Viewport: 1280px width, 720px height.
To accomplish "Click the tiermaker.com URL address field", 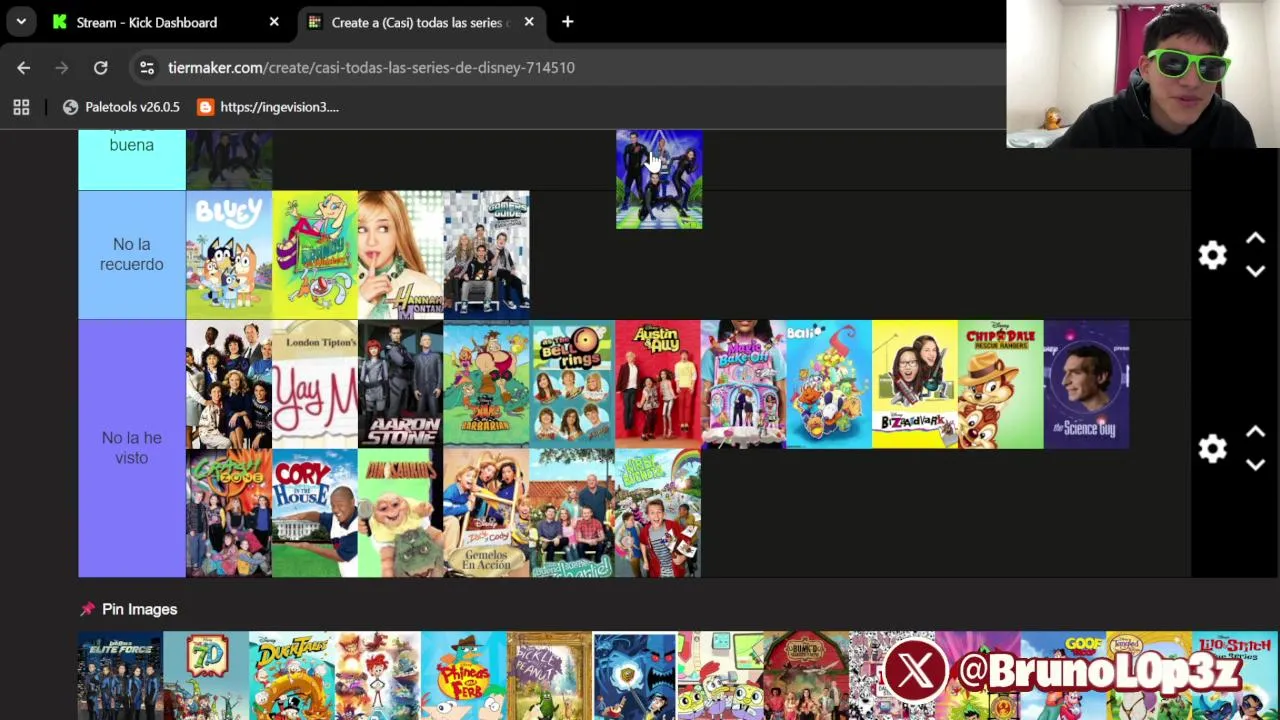I will pyautogui.click(x=371, y=68).
